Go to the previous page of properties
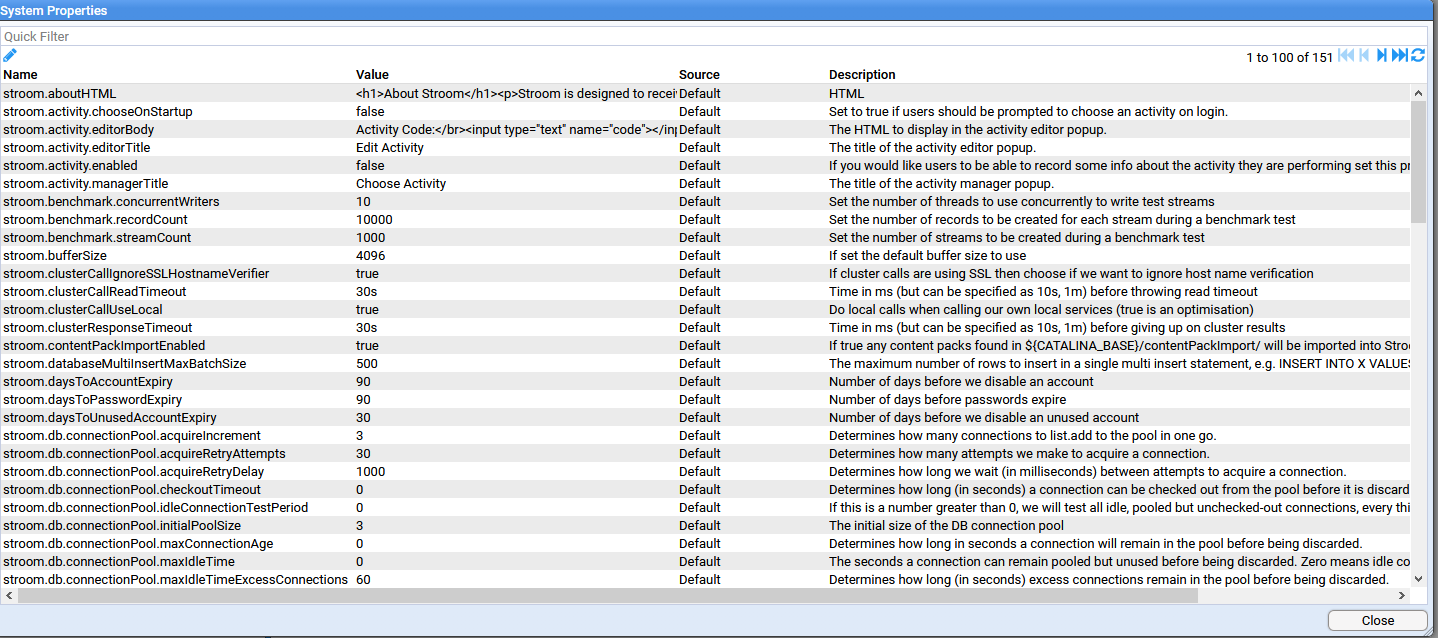This screenshot has width=1438, height=638. tap(1364, 56)
